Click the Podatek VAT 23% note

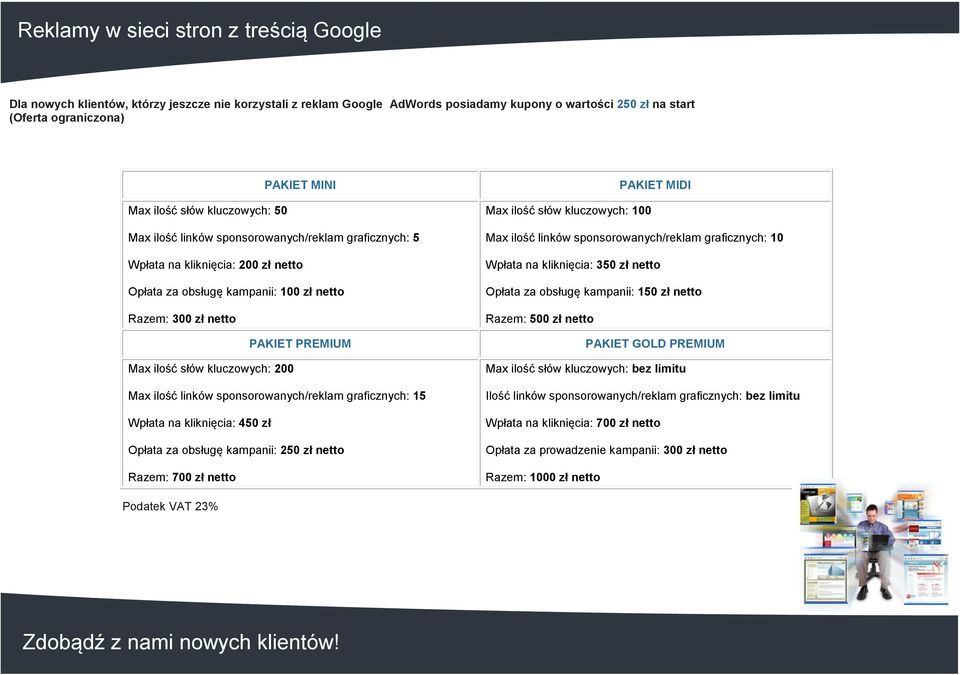(170, 507)
